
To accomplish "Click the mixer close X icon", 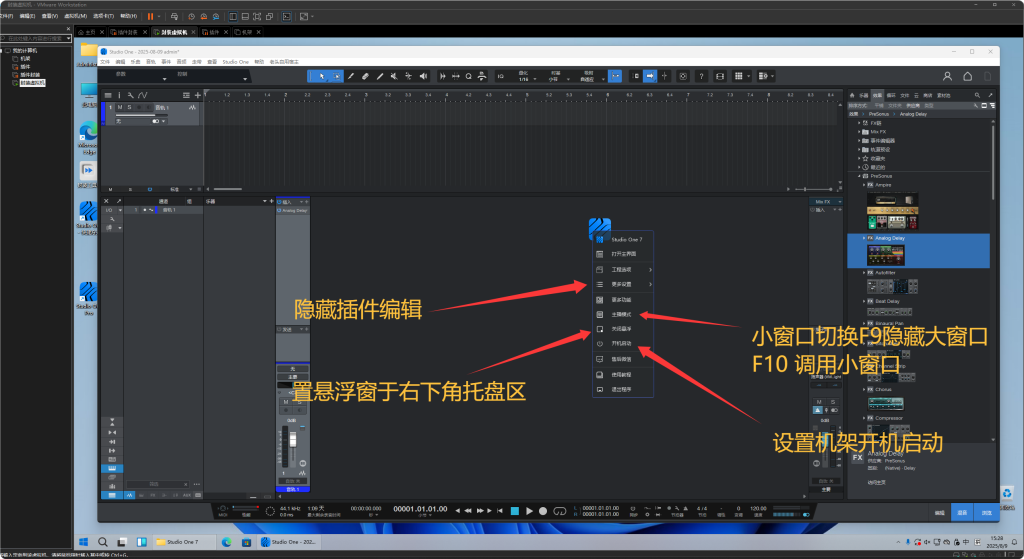I will (x=106, y=201).
